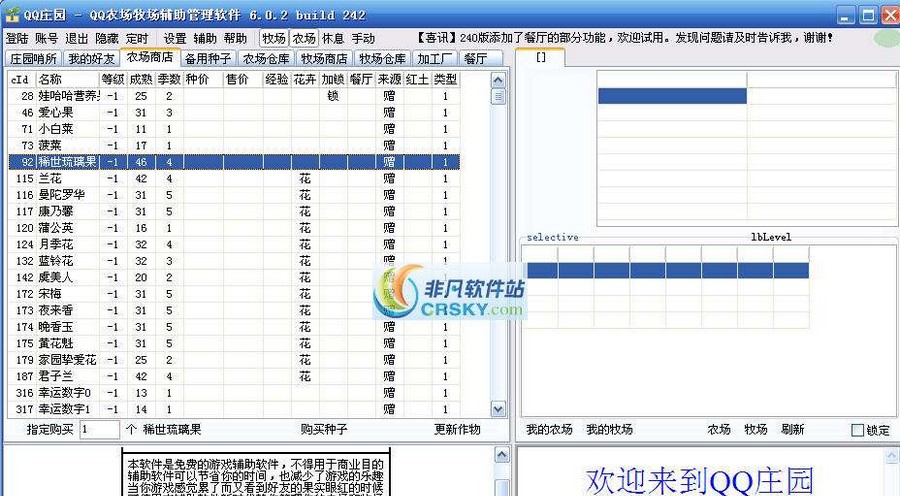Viewport: 900px width, 496px height.
Task: Open the 设置 menu
Action: coord(175,38)
